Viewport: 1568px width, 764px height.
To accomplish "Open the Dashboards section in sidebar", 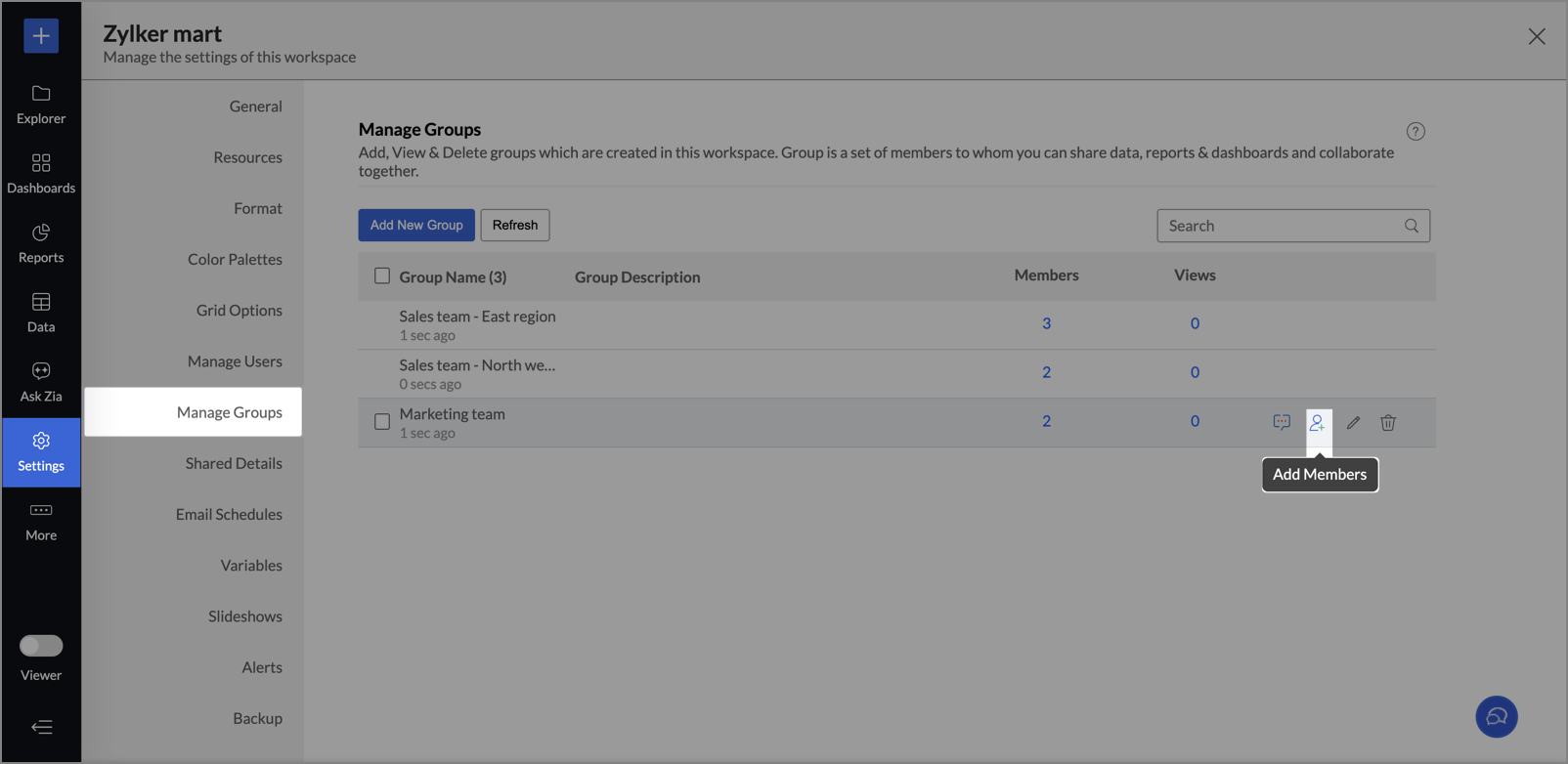I will (x=41, y=173).
